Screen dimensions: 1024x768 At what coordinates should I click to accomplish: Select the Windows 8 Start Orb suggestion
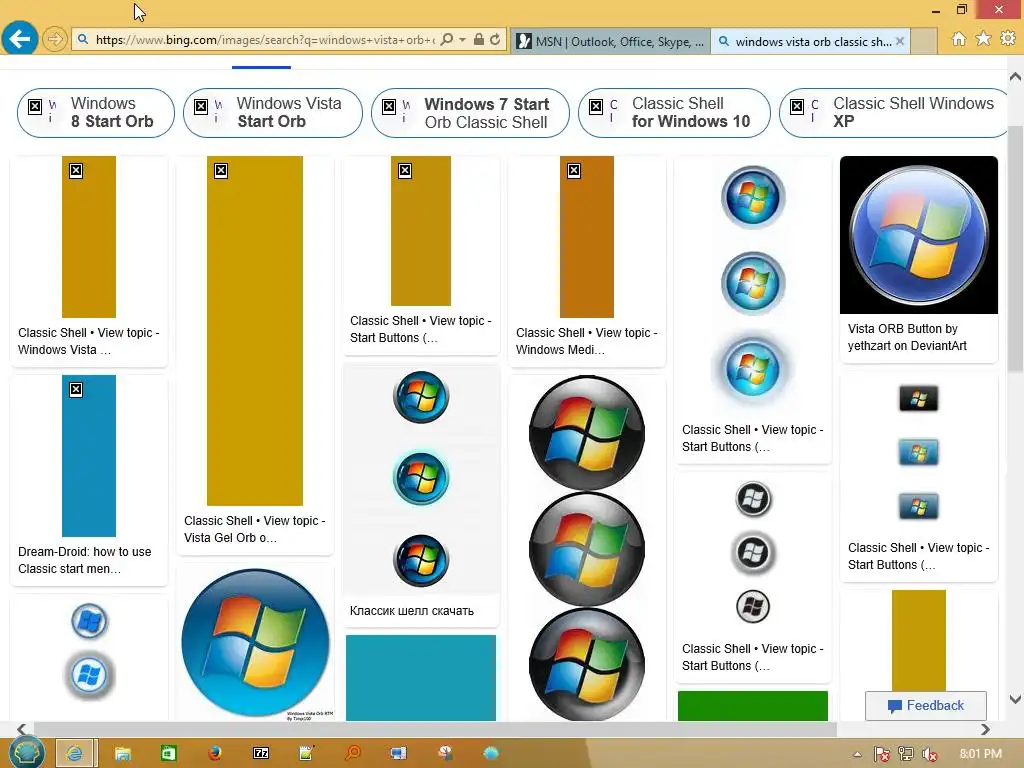click(96, 113)
